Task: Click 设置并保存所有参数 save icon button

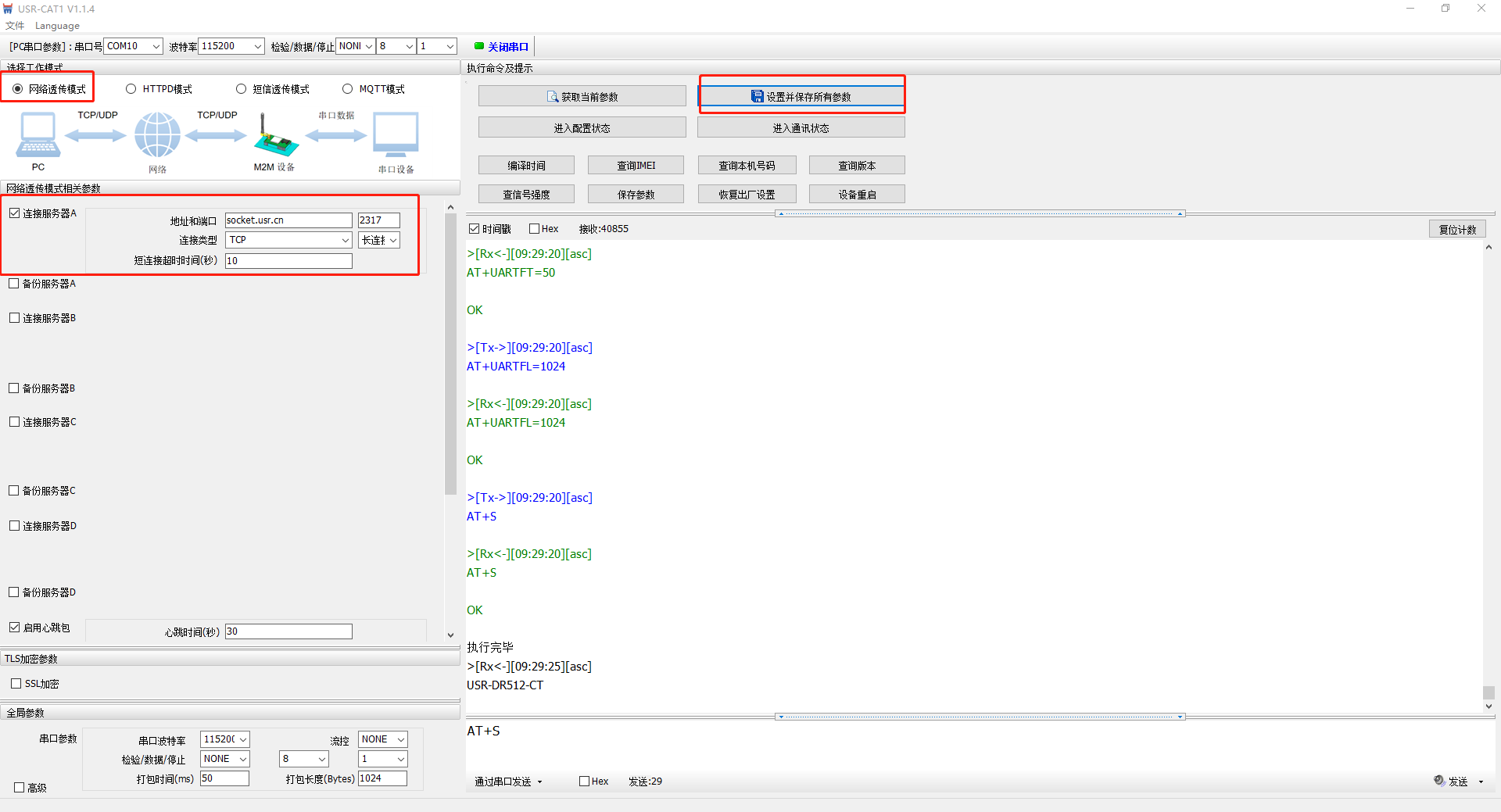Action: pos(801,97)
